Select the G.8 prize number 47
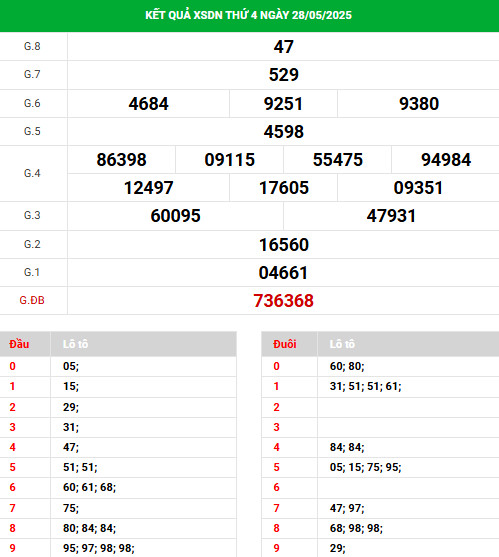 [283, 47]
